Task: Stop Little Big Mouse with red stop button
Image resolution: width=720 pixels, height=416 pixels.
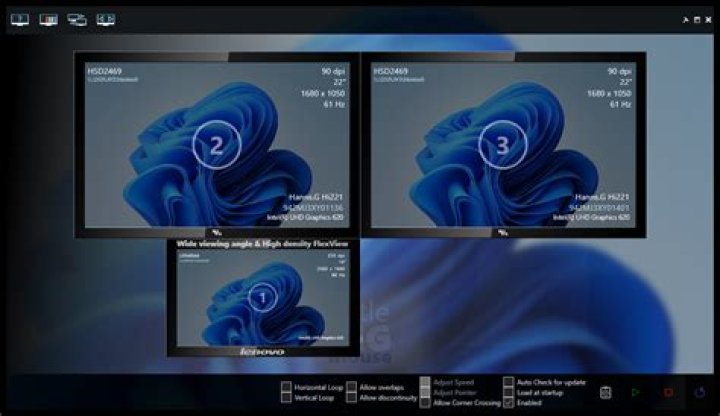Action: click(668, 392)
